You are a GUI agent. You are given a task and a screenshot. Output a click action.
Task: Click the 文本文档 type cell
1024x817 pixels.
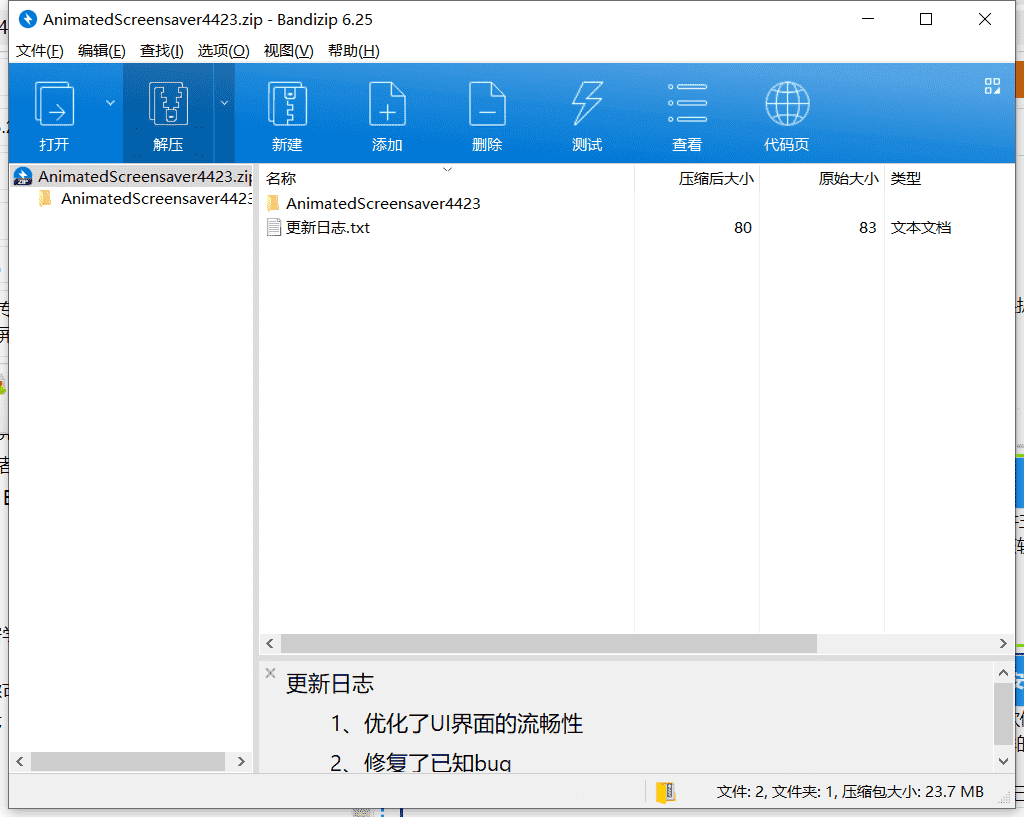click(921, 228)
